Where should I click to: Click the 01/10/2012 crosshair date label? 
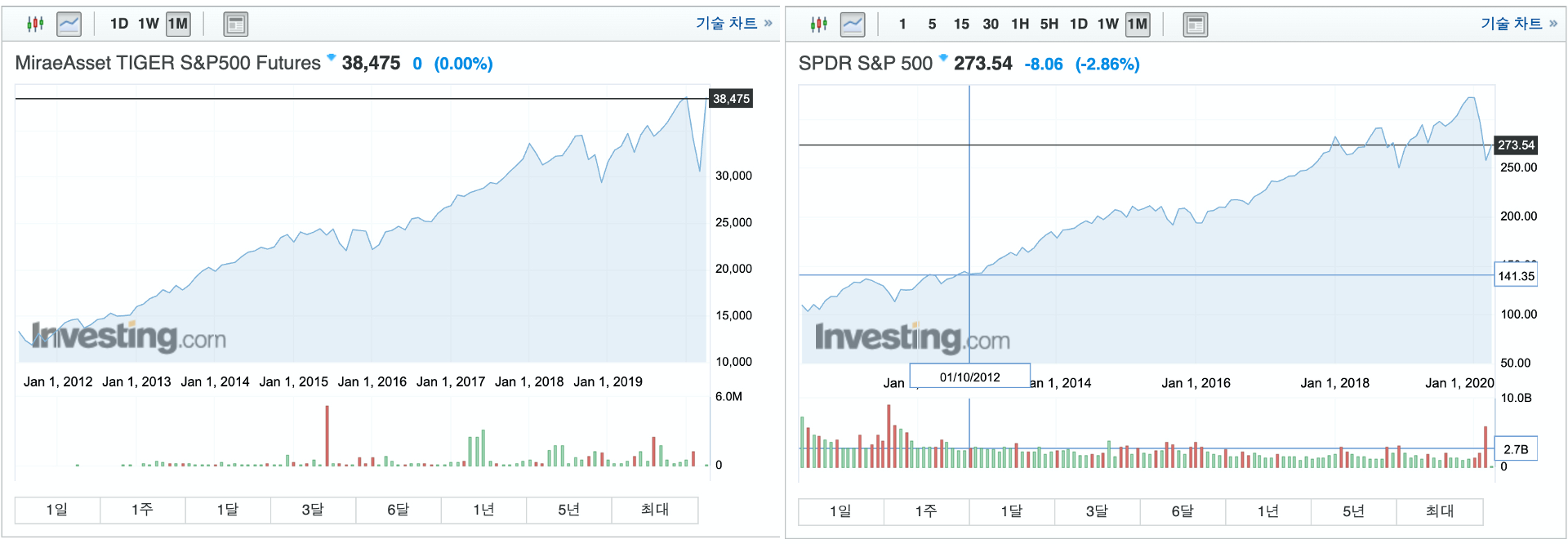969,377
